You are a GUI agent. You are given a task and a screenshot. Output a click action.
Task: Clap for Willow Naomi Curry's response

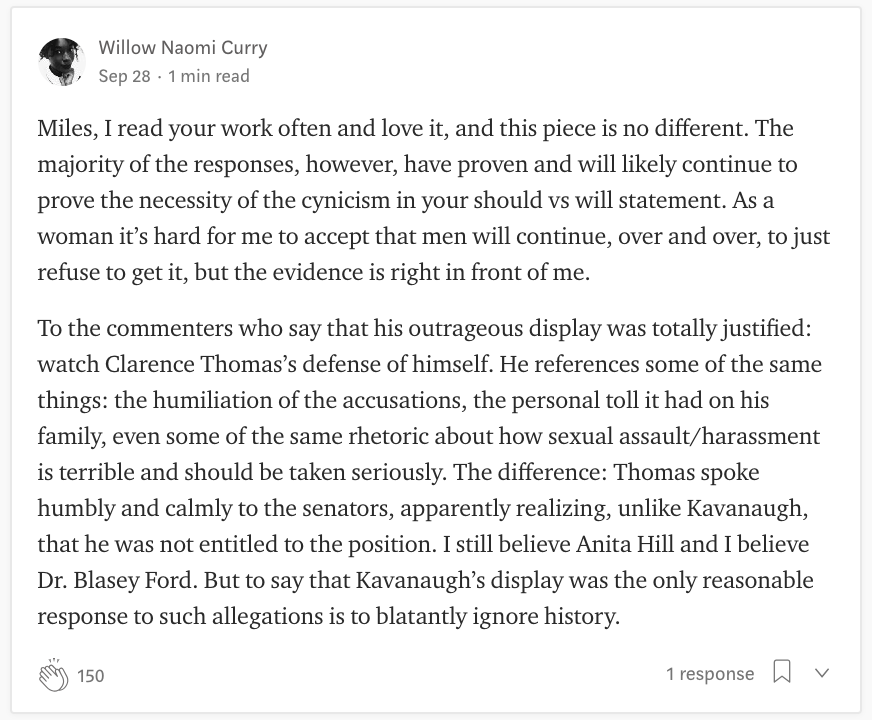[x=53, y=675]
